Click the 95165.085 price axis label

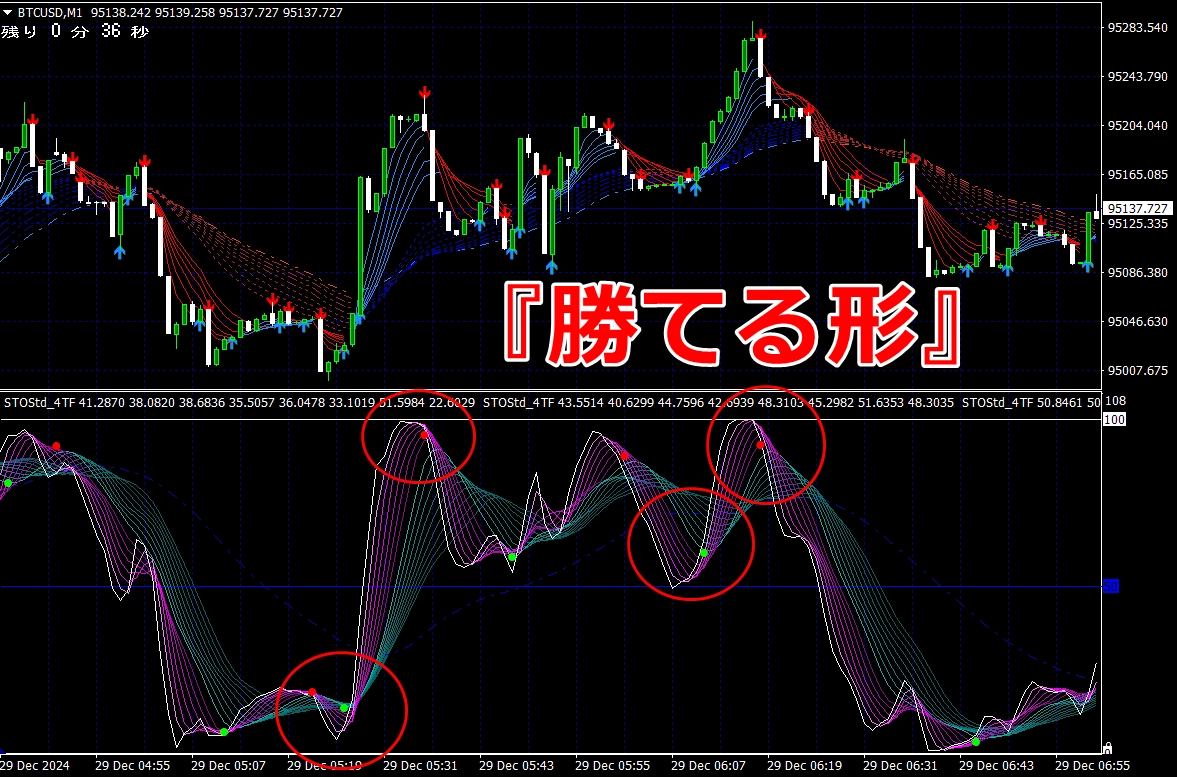pyautogui.click(x=1138, y=174)
